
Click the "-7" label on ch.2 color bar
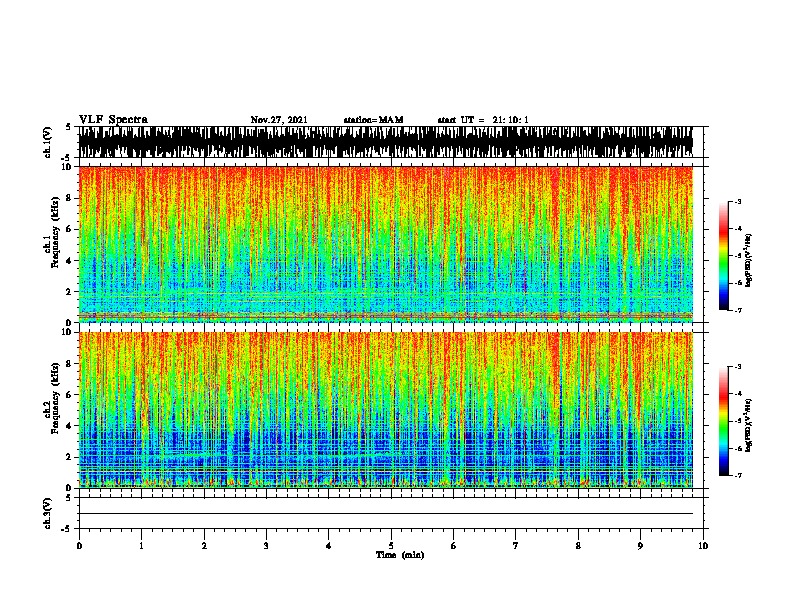738,475
